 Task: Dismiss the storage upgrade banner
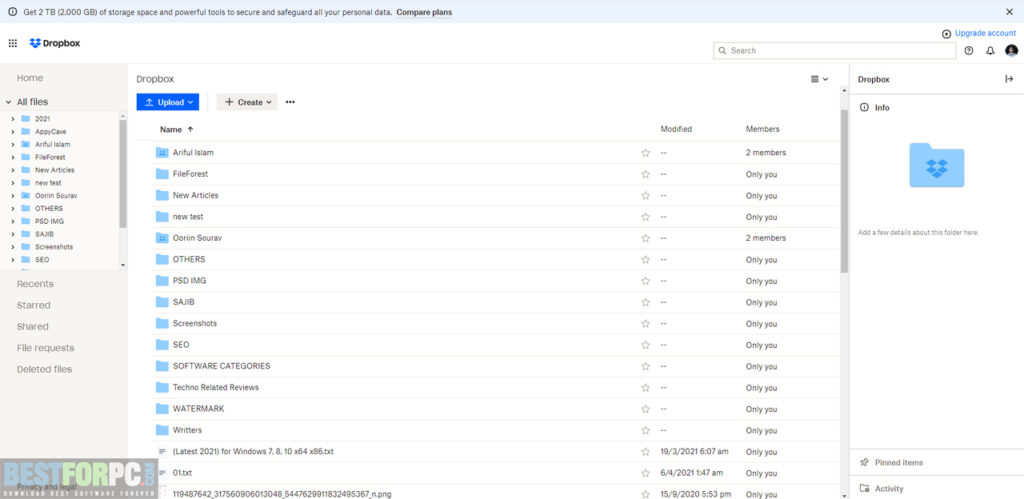pyautogui.click(x=1010, y=12)
